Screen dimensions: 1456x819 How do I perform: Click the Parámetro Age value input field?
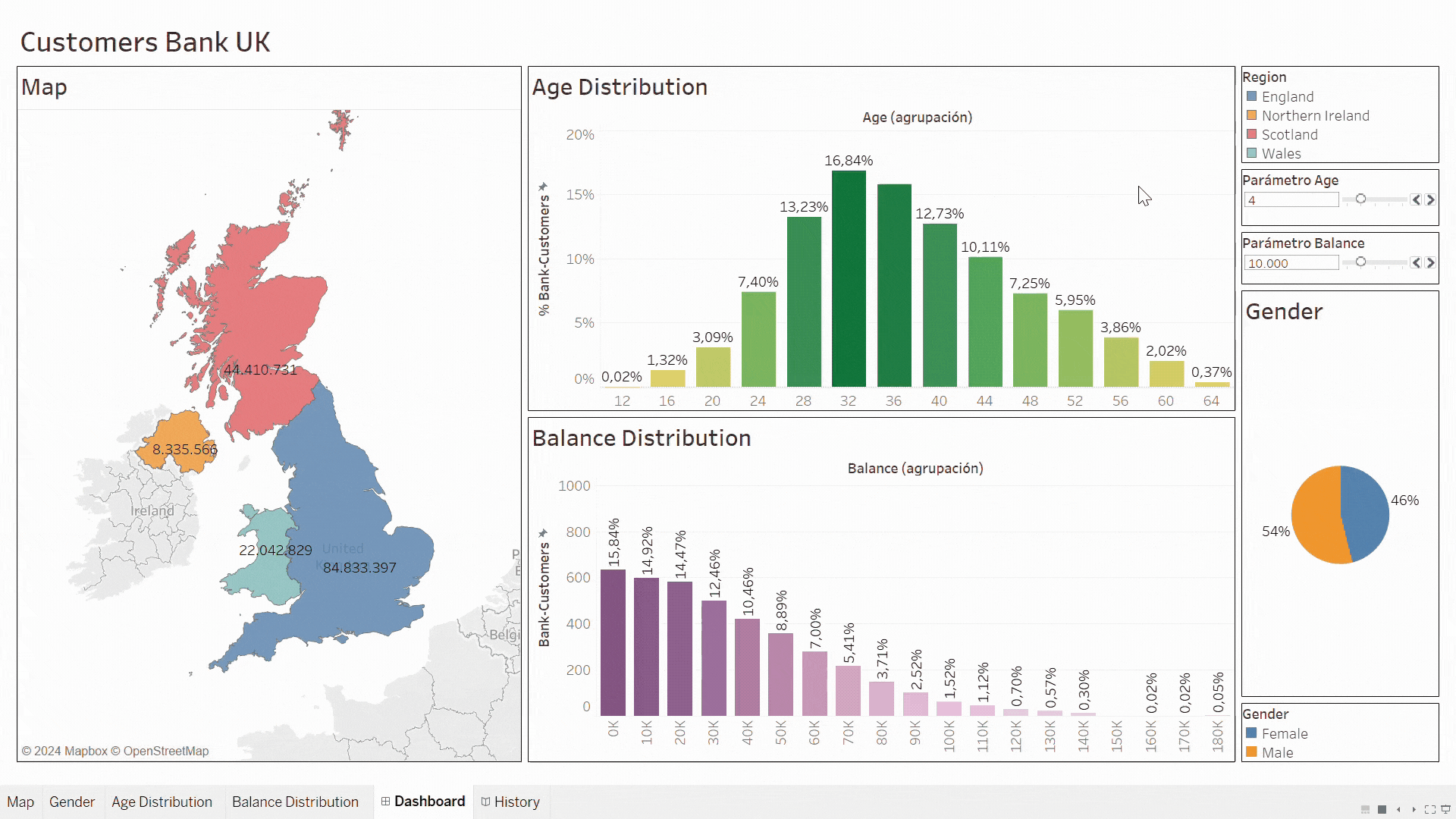tap(1291, 200)
